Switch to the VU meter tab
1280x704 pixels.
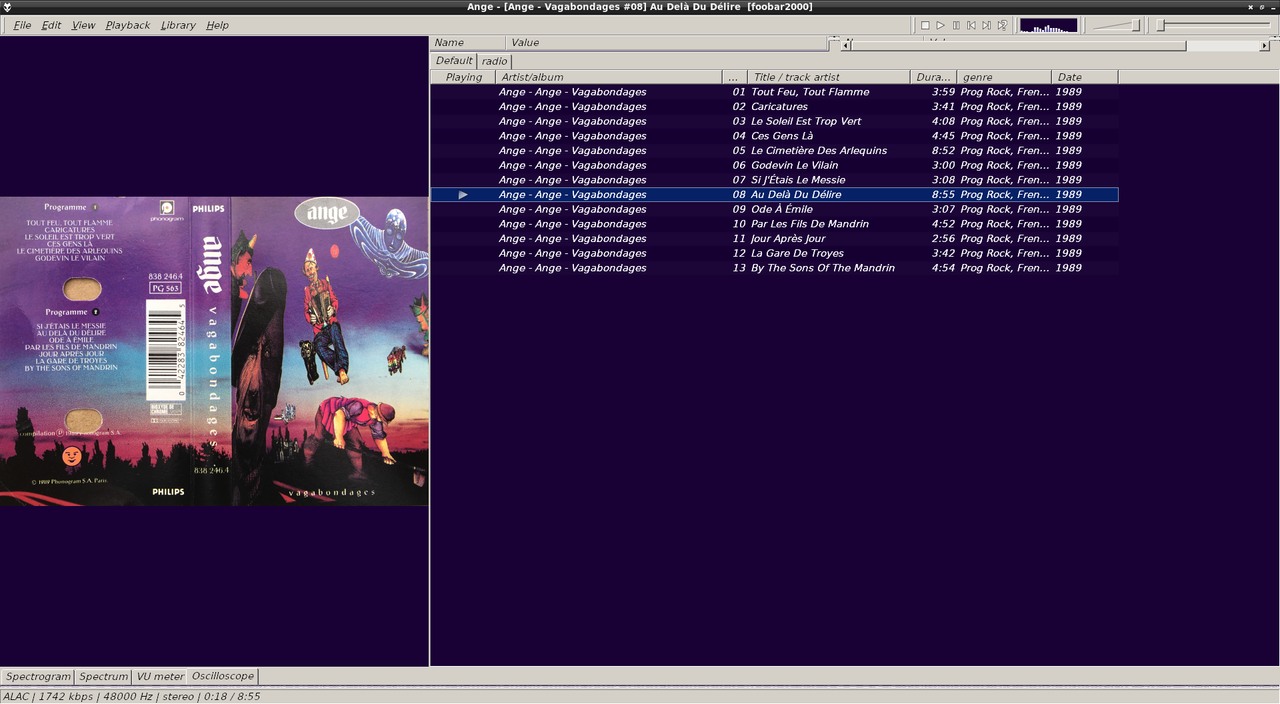point(161,676)
